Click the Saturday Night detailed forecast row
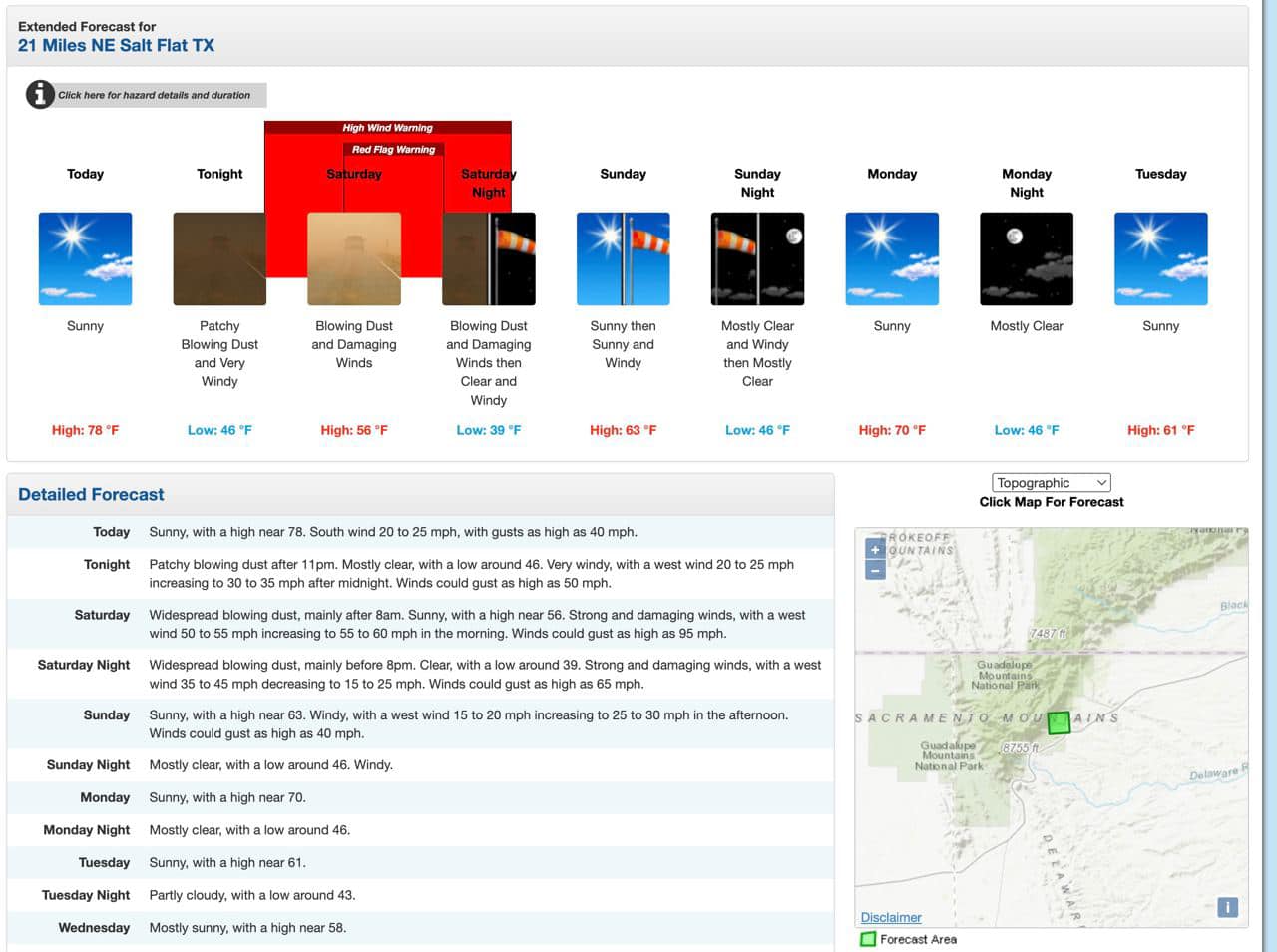The width and height of the screenshot is (1277, 952). [x=420, y=675]
